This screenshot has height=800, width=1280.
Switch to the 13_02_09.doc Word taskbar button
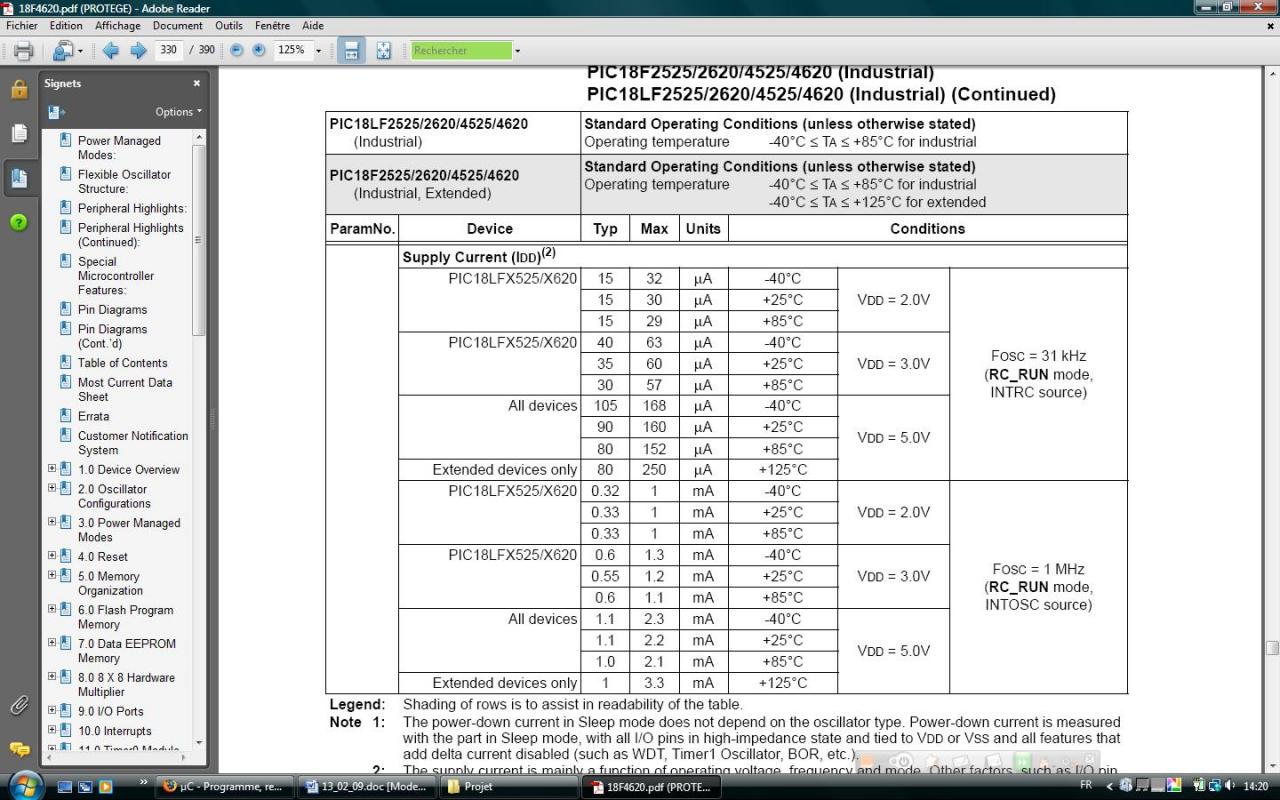click(366, 786)
